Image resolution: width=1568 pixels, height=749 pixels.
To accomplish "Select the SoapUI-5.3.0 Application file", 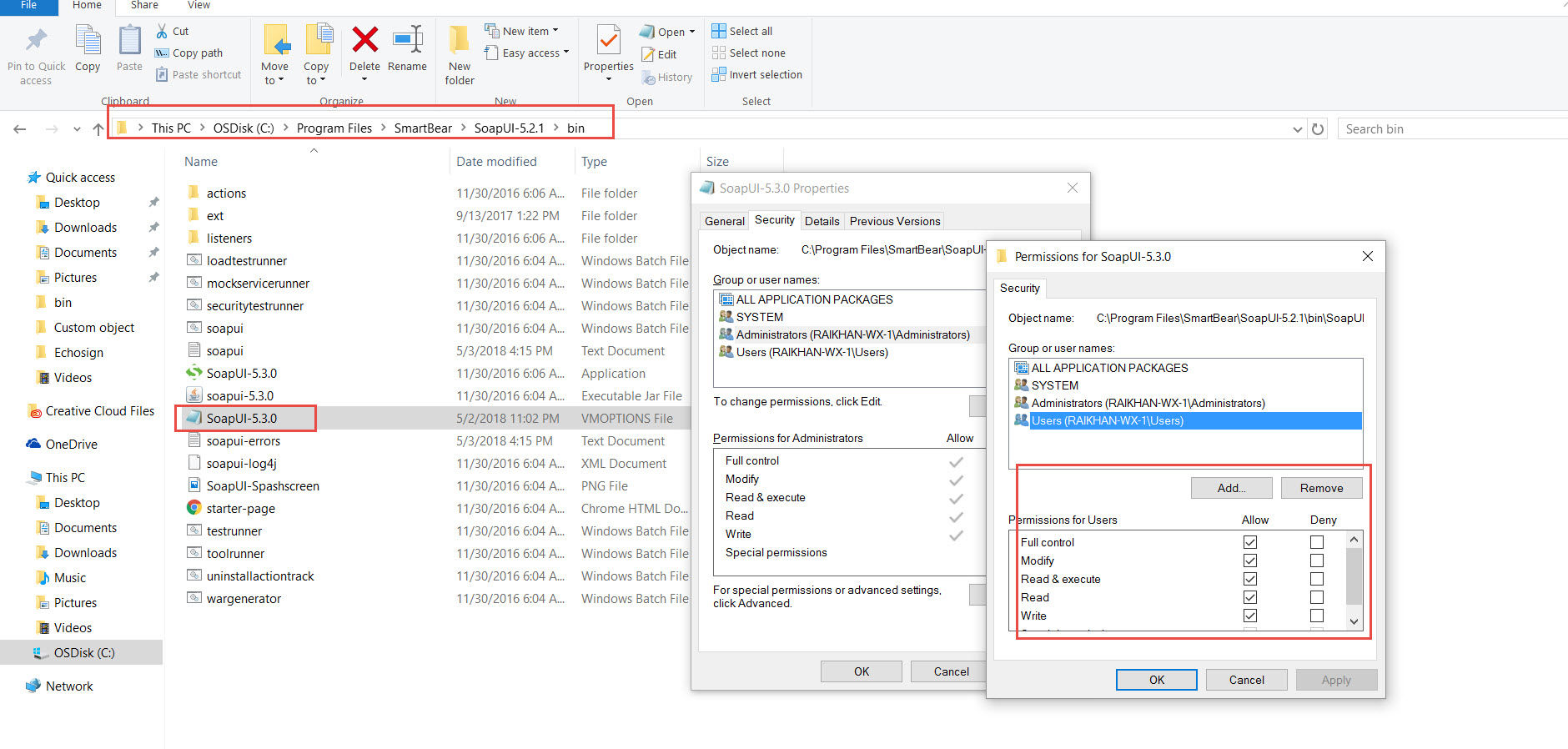I will tap(242, 374).
